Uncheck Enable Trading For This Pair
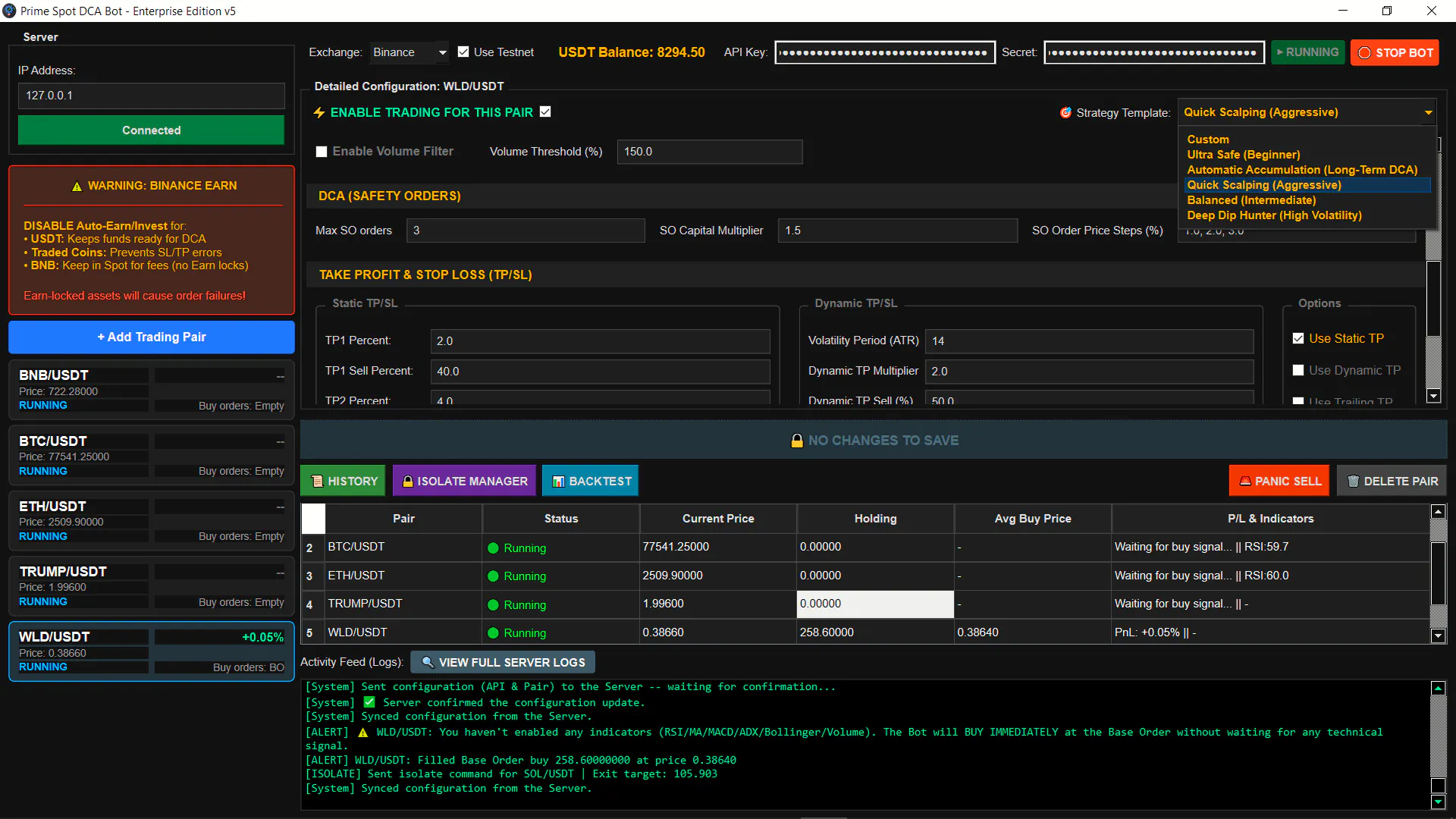 (x=545, y=111)
